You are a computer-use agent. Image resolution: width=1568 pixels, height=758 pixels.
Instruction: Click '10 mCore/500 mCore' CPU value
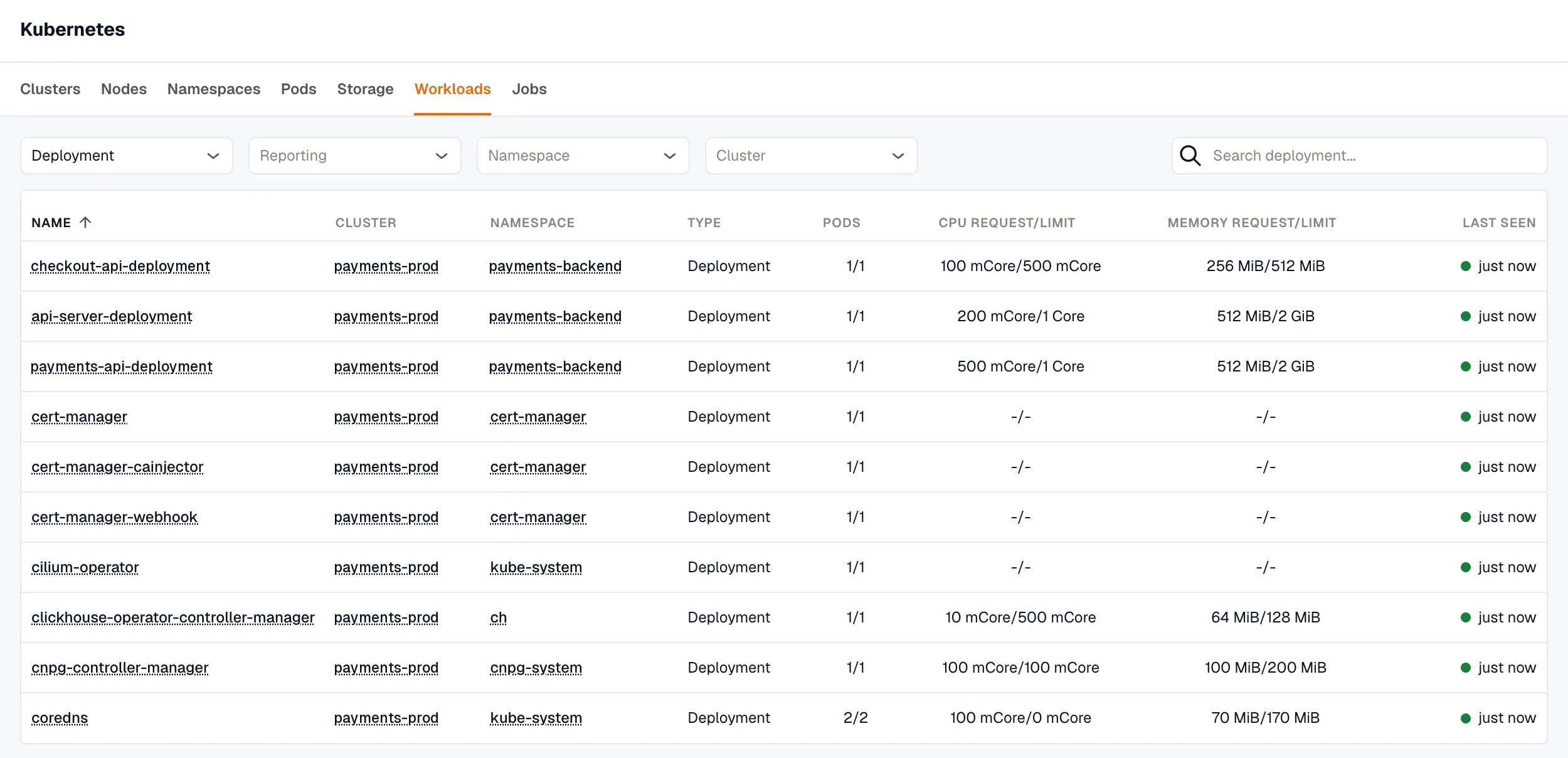tap(1020, 617)
